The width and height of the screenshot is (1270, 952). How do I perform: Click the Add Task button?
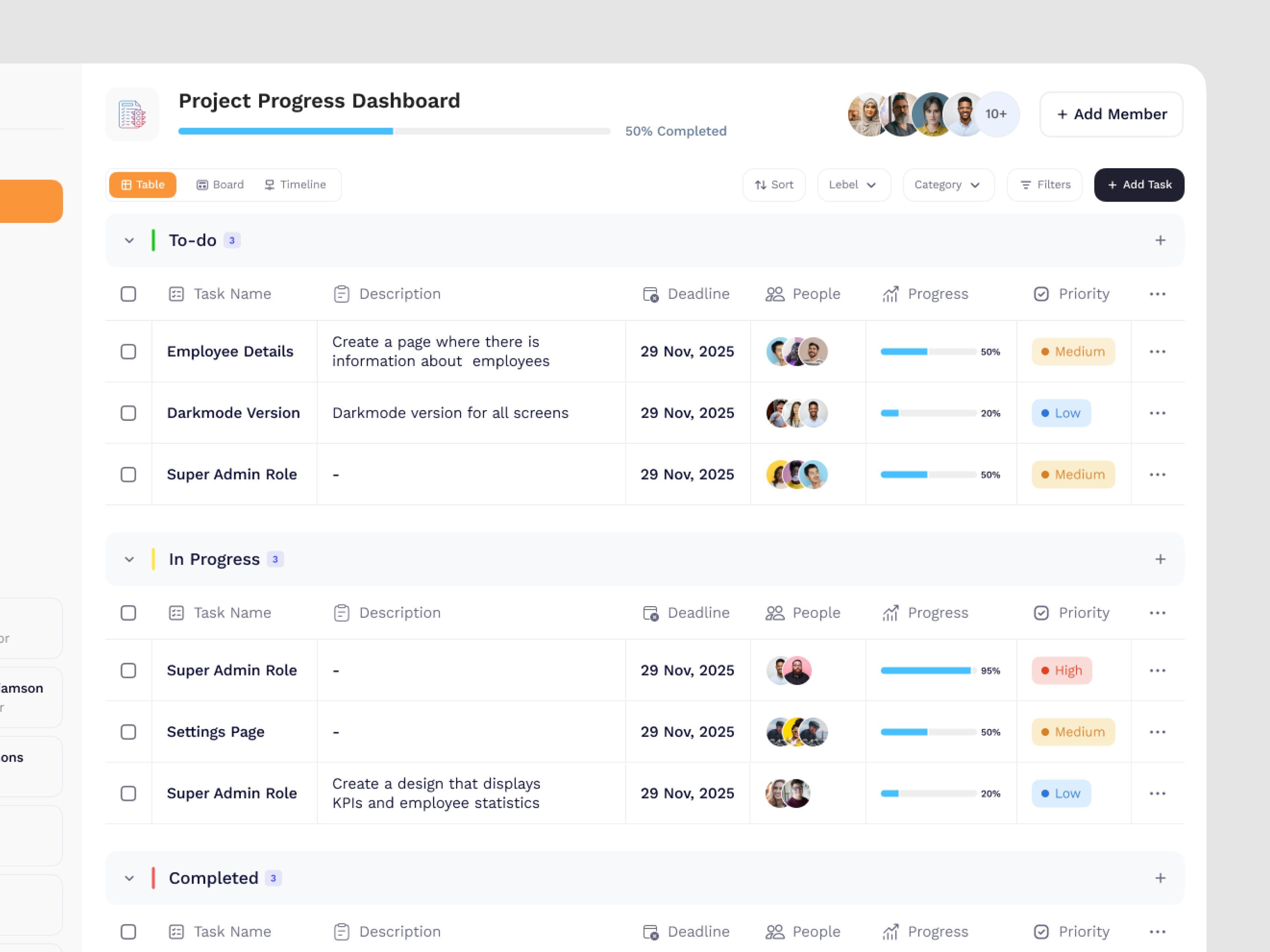pyautogui.click(x=1139, y=185)
